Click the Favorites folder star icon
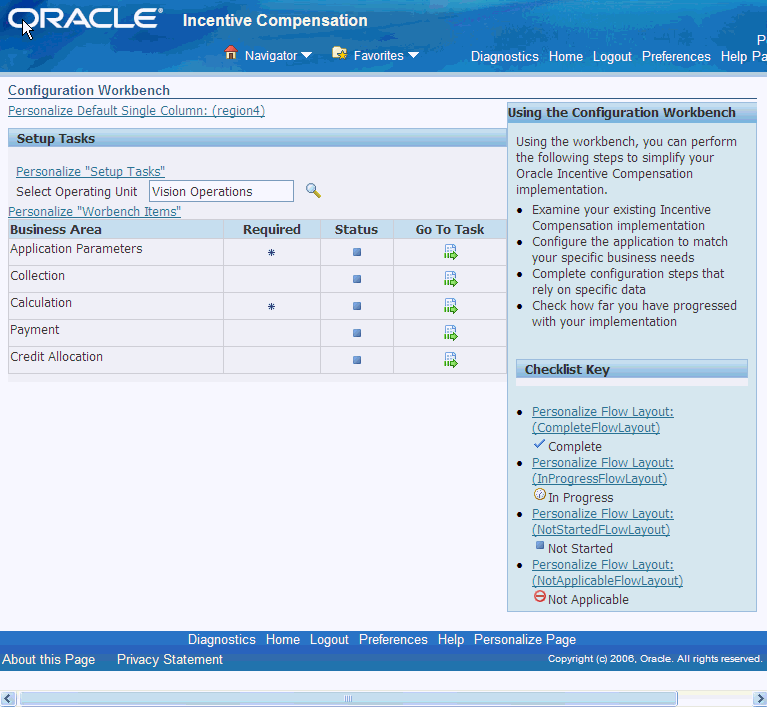Screen dimensions: 767x707 [339, 53]
